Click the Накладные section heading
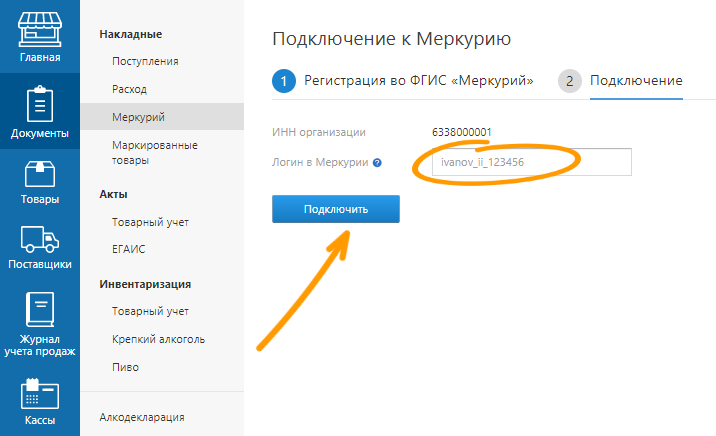This screenshot has height=436, width=716. (131, 34)
